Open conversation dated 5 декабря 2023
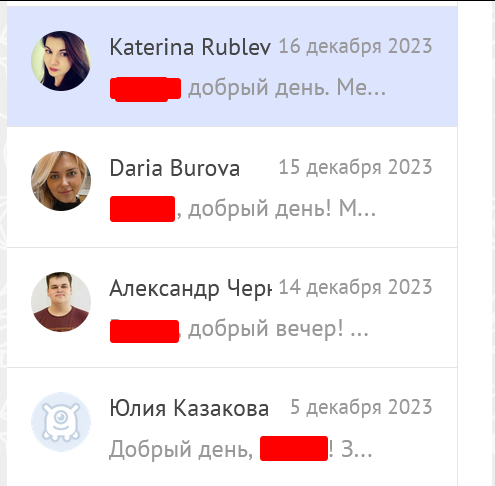 pyautogui.click(x=361, y=407)
